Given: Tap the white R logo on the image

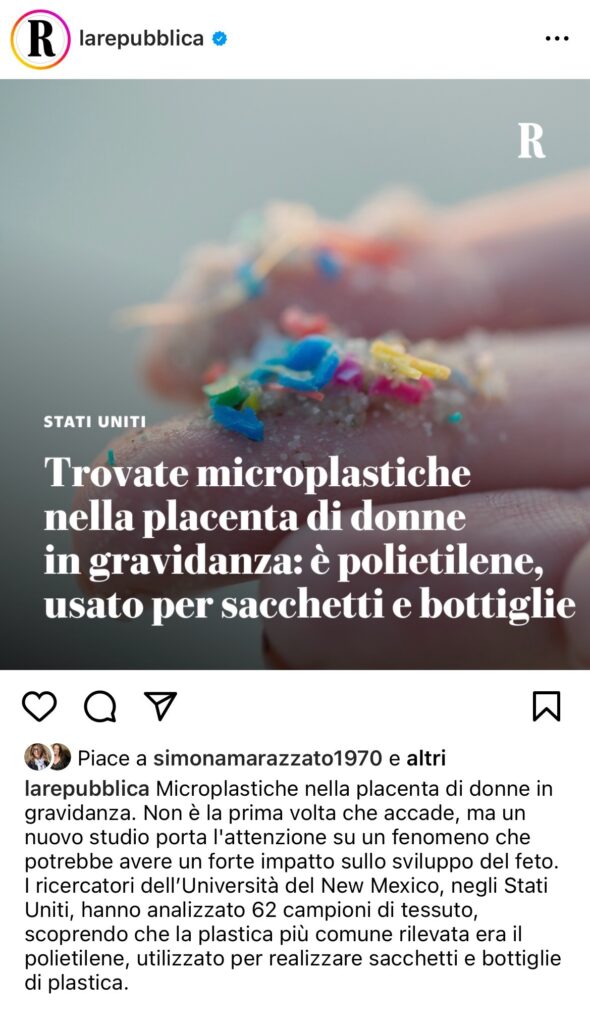Looking at the screenshot, I should point(531,140).
